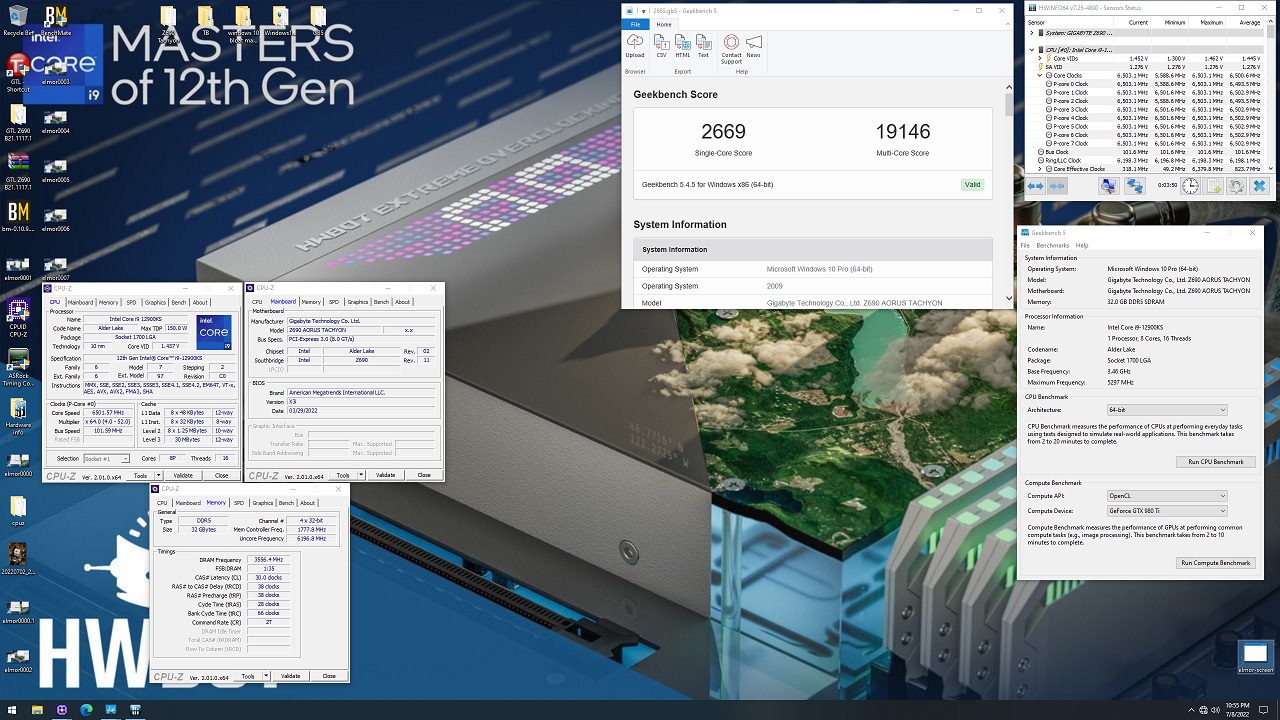This screenshot has width=1280, height=720.
Task: Open bm-0.10.9 desktop icon
Action: click(x=18, y=217)
